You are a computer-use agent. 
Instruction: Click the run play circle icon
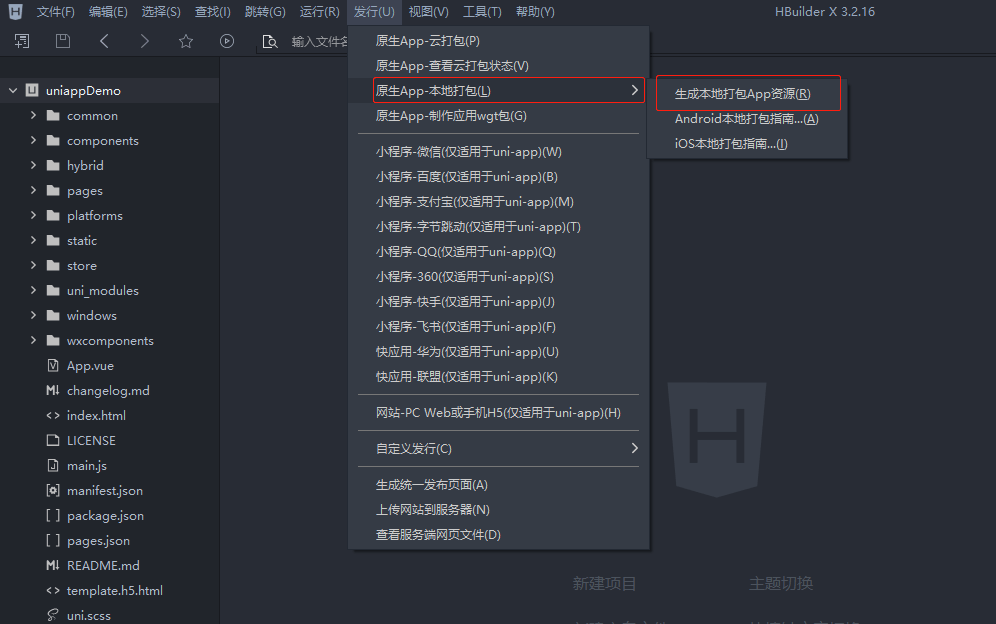[227, 41]
